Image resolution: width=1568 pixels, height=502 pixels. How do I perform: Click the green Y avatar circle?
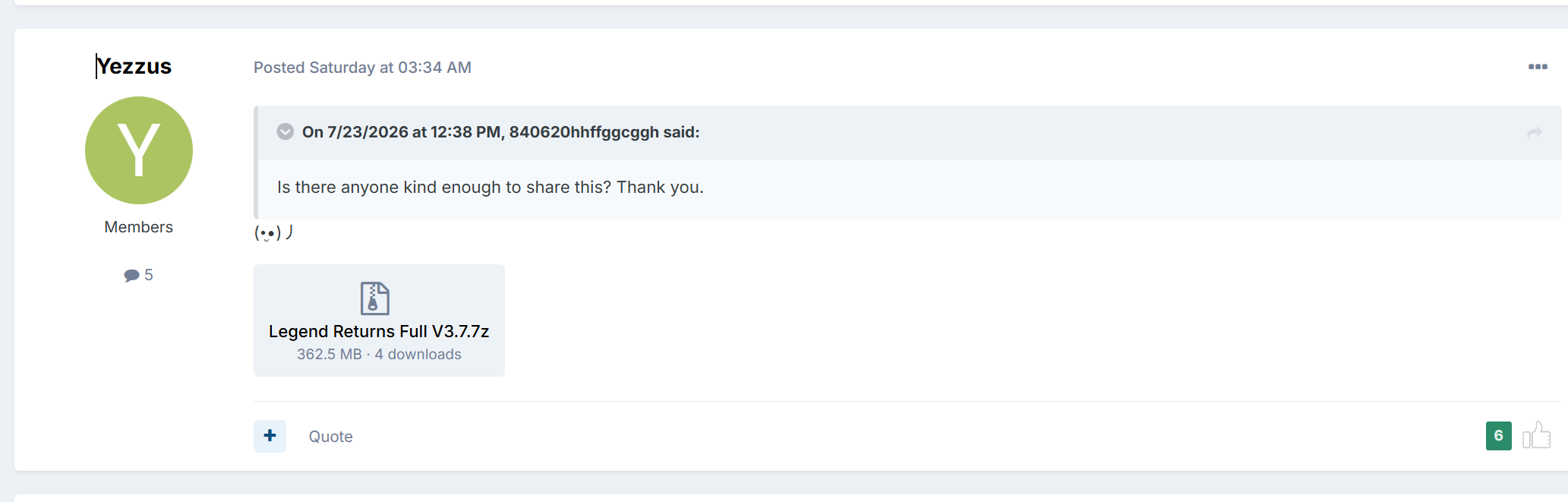pos(139,150)
